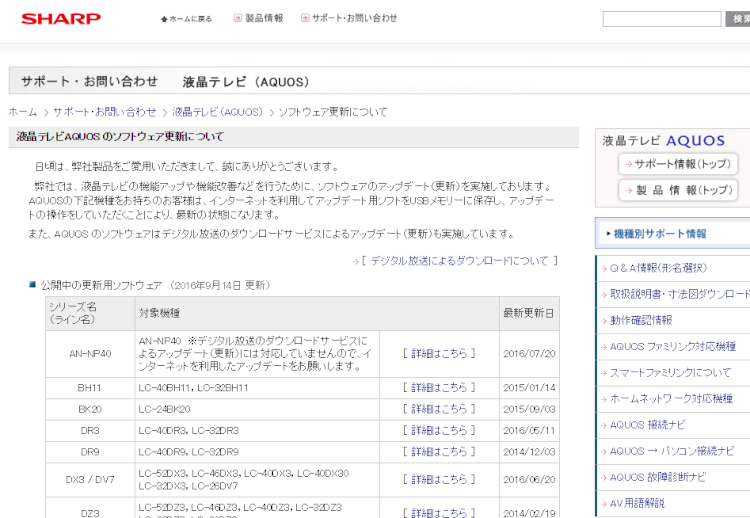Open 液晶テレビ(AQUOS) breadcrumb link
Viewport: 750px width, 518px height.
click(217, 112)
